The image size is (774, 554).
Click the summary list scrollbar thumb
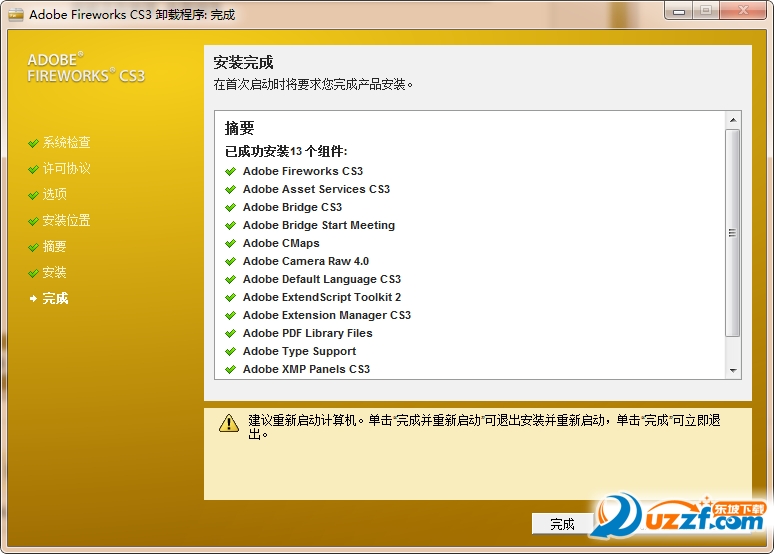point(733,233)
